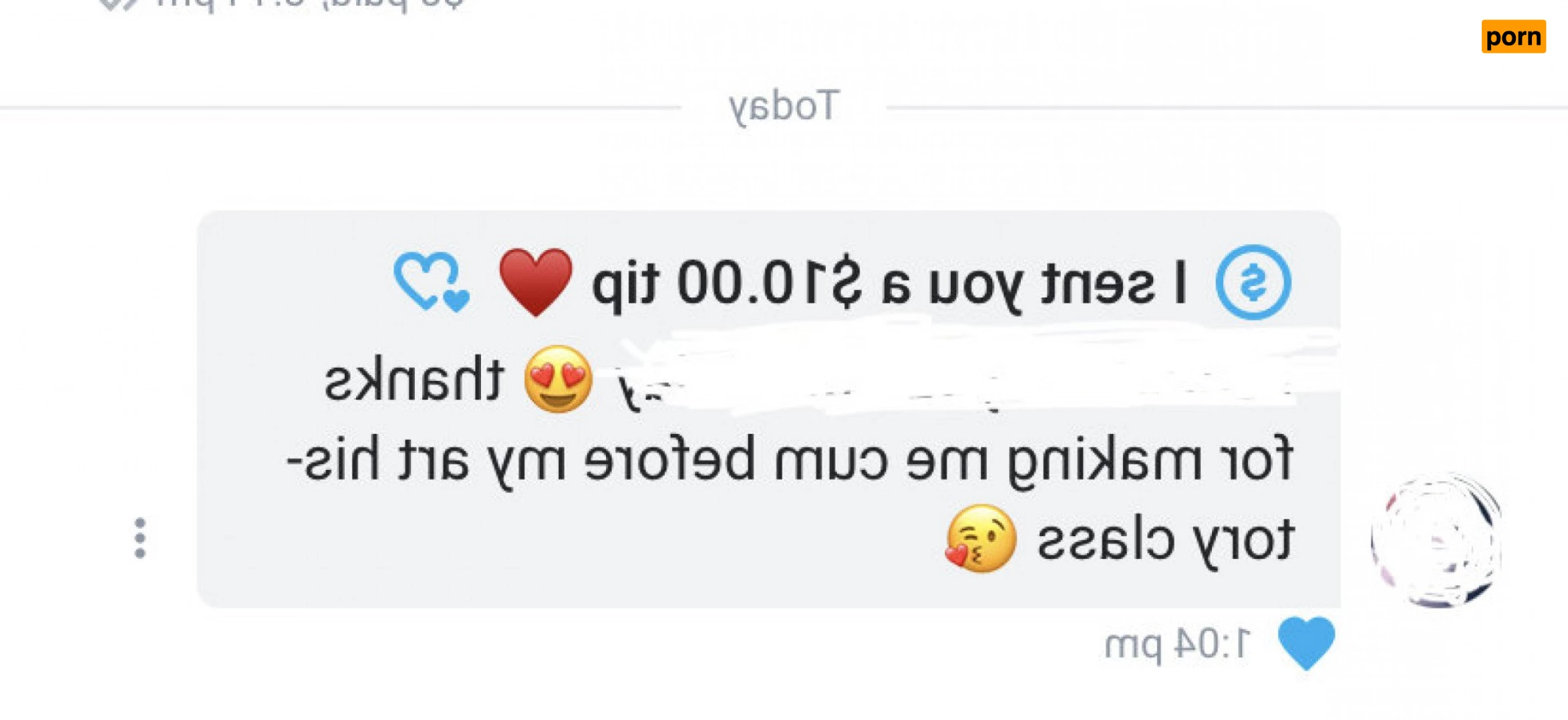Click the orange porn badge
The width and height of the screenshot is (1568, 720).
pos(1513,36)
